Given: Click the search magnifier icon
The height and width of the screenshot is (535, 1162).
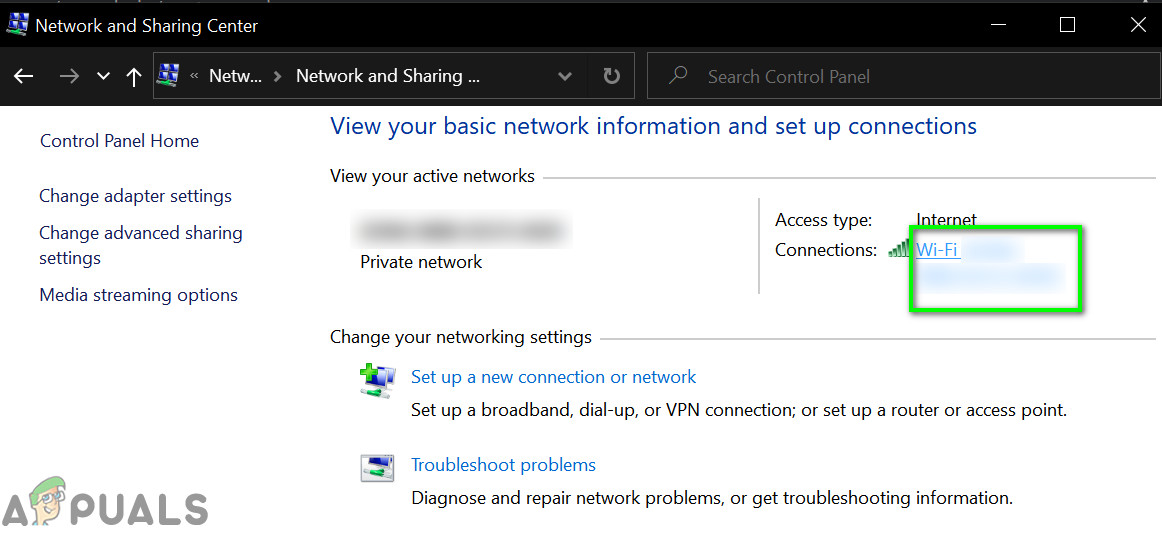Looking at the screenshot, I should click(679, 76).
